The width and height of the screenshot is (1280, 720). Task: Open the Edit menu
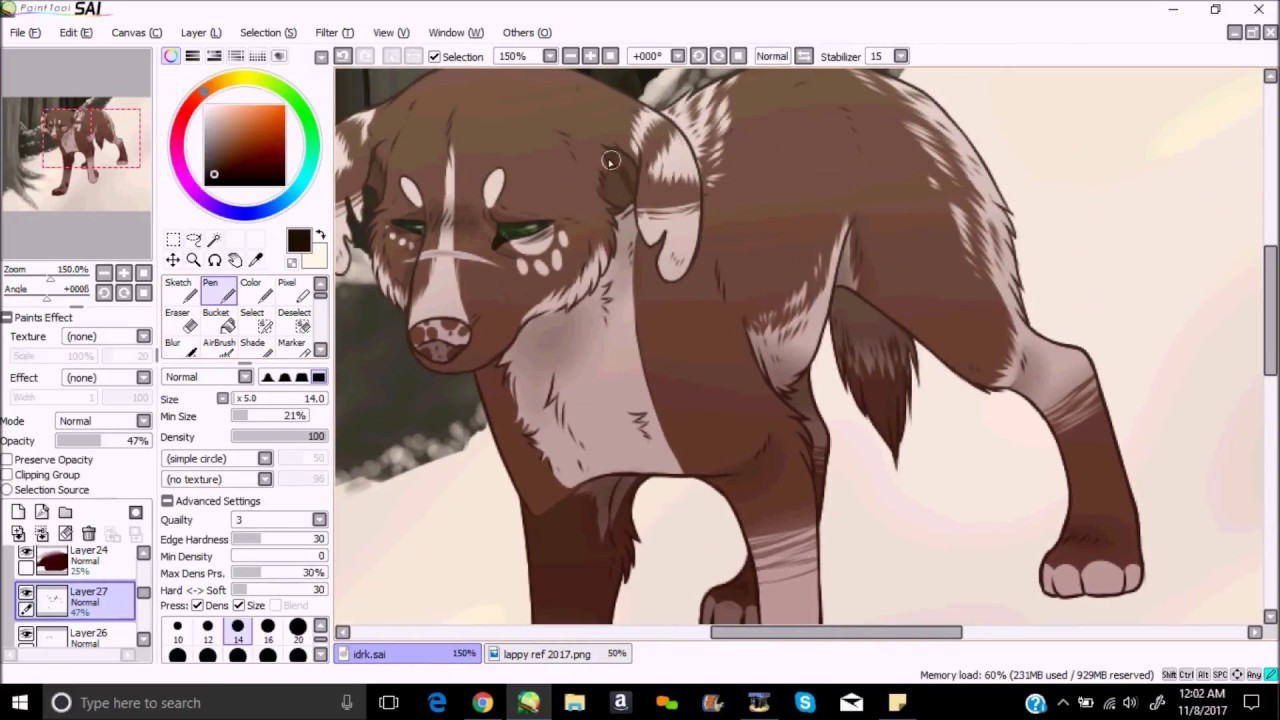75,32
